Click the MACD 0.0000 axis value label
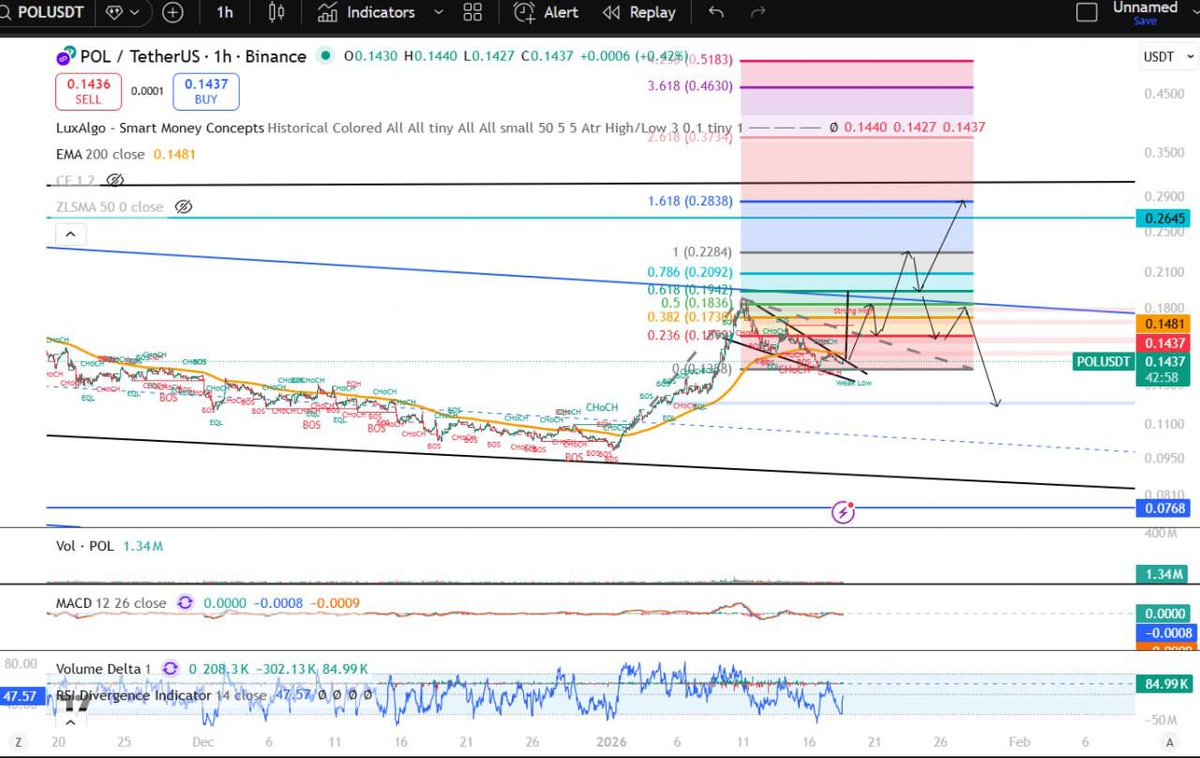Image resolution: width=1200 pixels, height=758 pixels. coord(1162,615)
